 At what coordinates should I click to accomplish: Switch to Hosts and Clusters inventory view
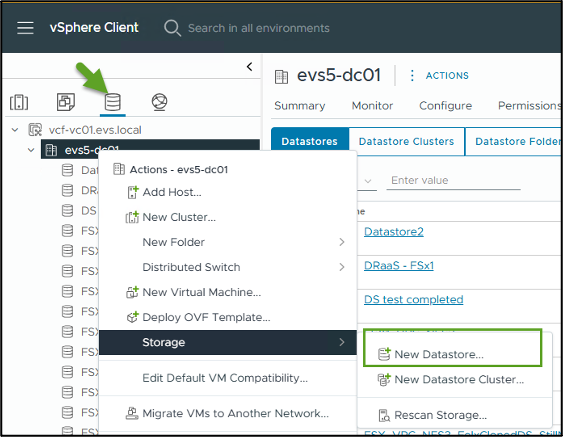coord(19,102)
